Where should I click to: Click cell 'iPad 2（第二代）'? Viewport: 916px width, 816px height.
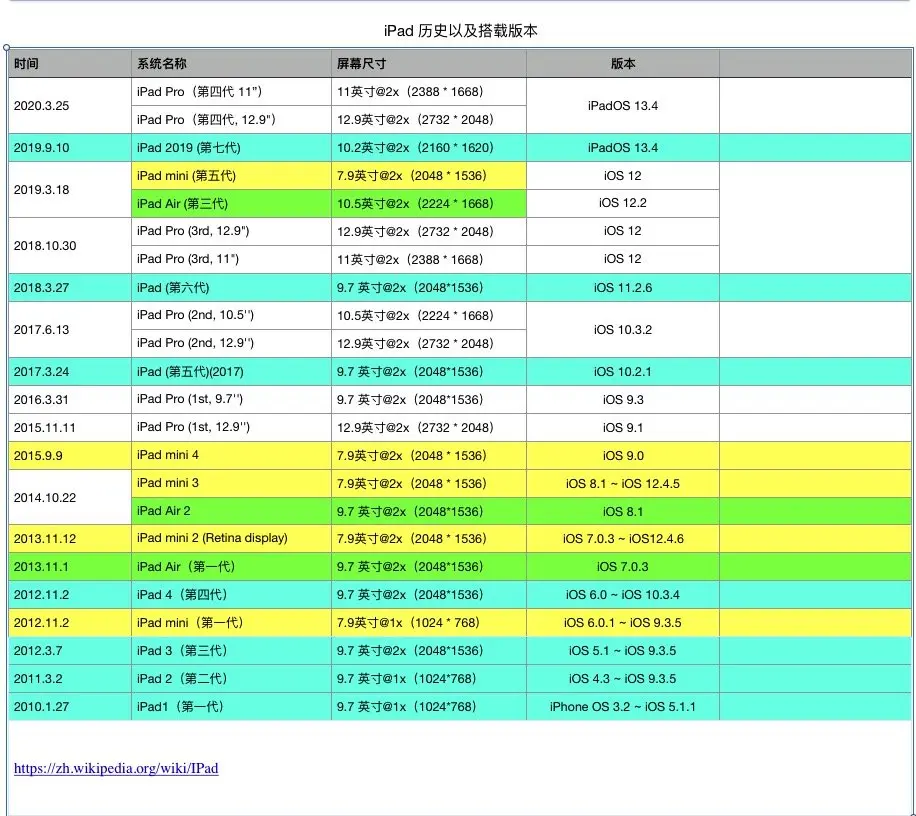[x=231, y=679]
